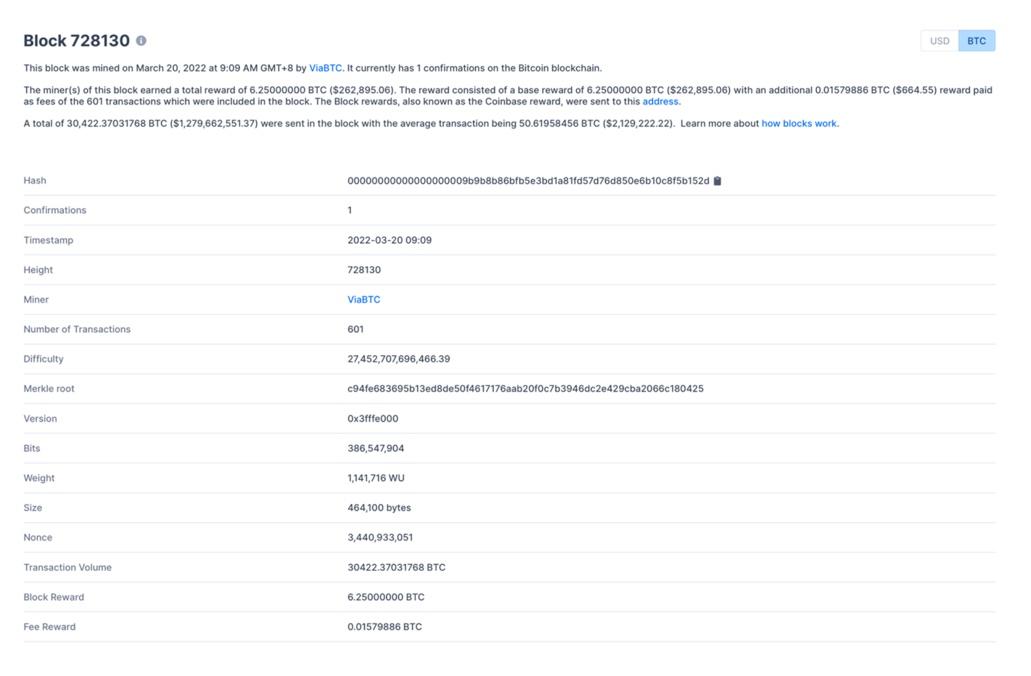Viewport: 1031px width, 676px height.
Task: Click the Block Reward row label
Action: tap(54, 597)
